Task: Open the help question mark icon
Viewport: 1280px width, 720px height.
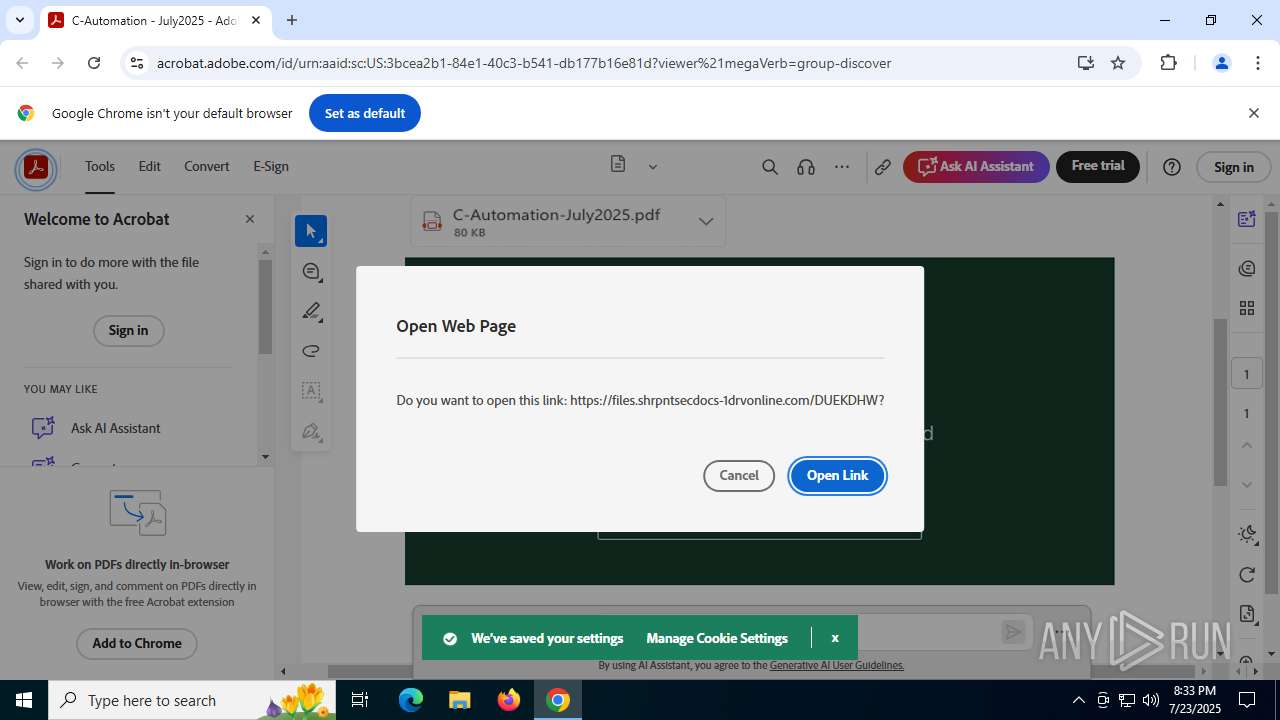Action: tap(1172, 167)
